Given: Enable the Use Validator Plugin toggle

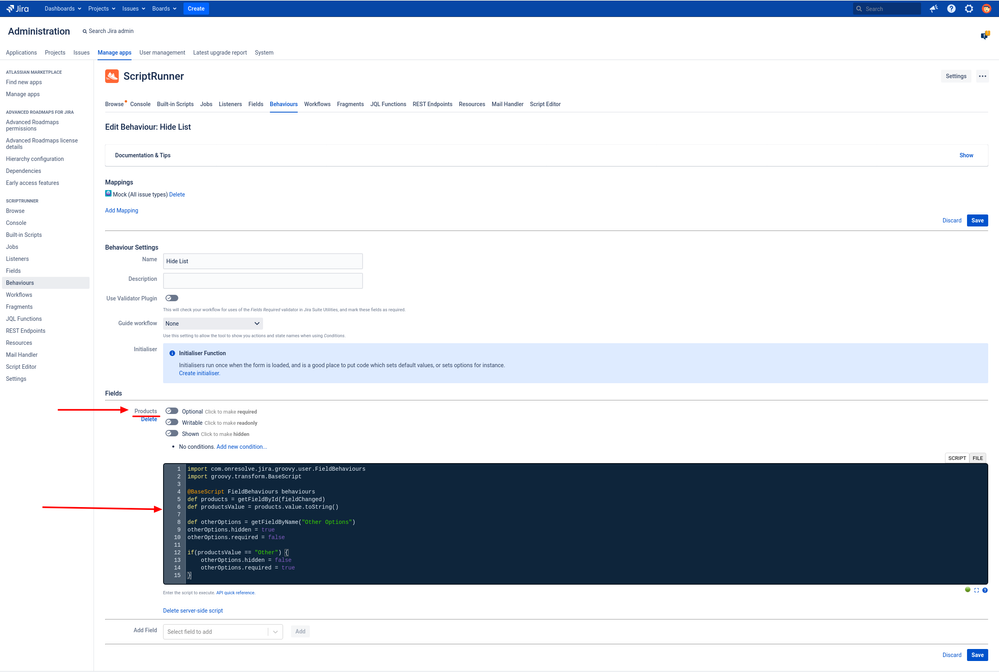Looking at the screenshot, I should (171, 298).
